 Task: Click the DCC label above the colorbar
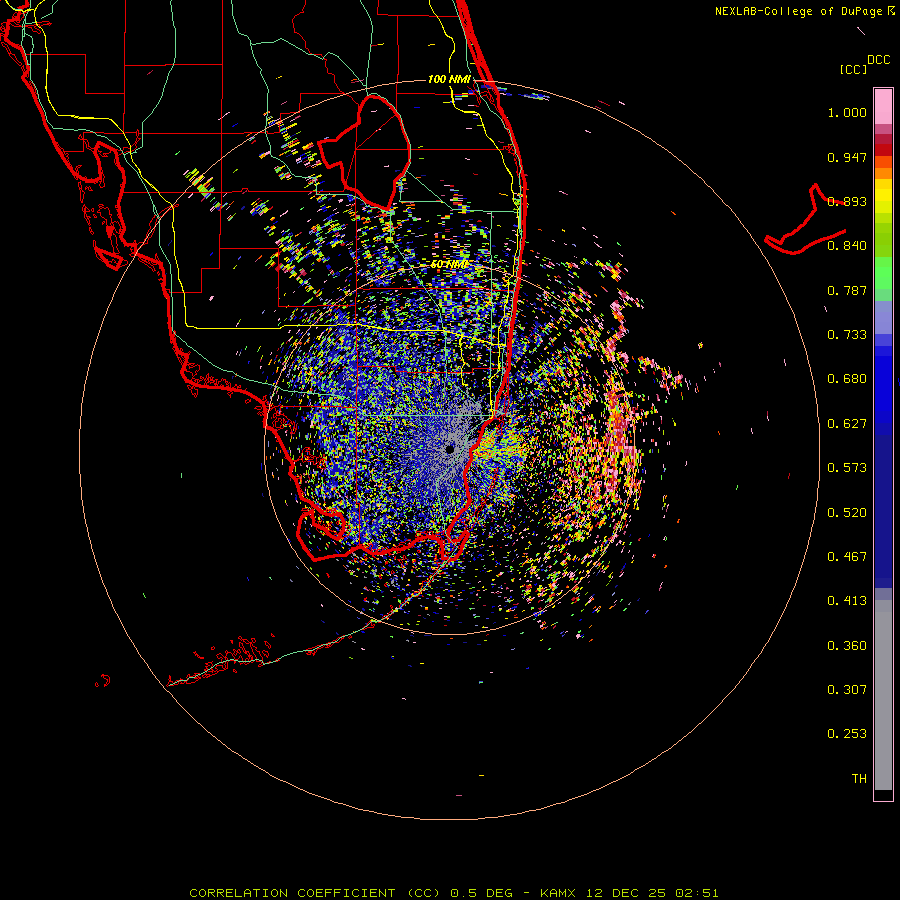[x=879, y=60]
